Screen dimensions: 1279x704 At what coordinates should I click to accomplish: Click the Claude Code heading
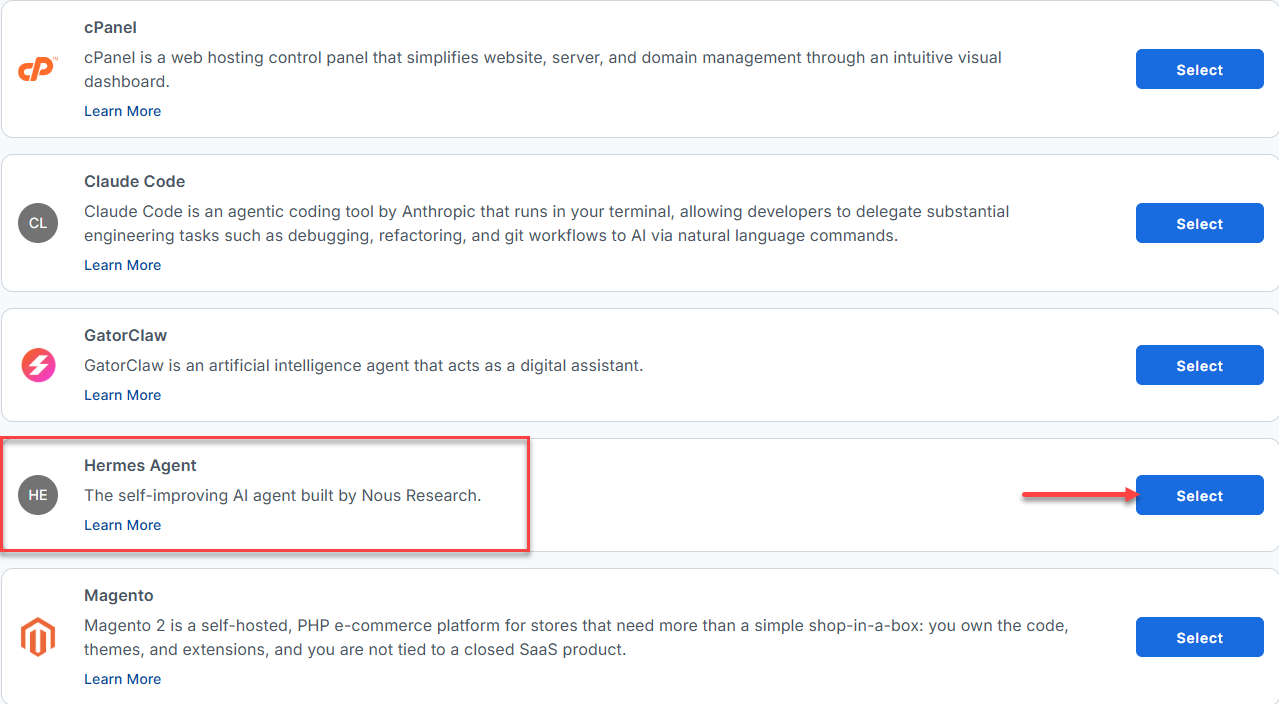[134, 182]
